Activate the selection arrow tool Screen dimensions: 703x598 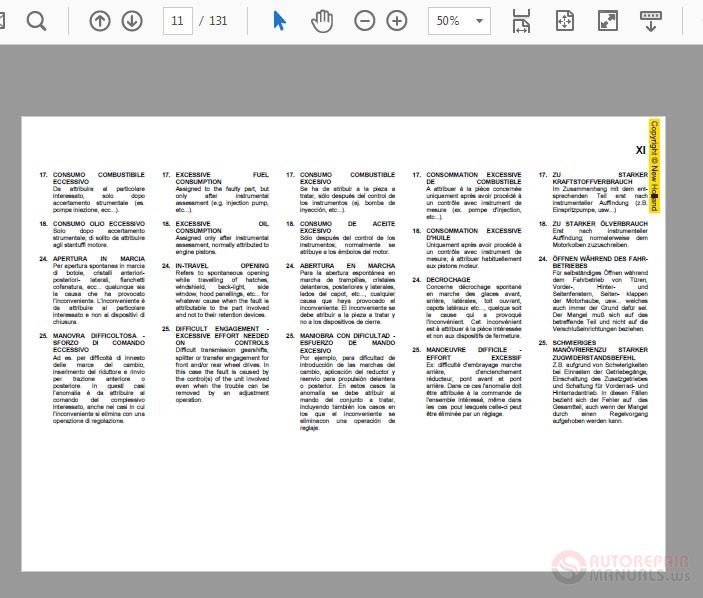point(279,21)
